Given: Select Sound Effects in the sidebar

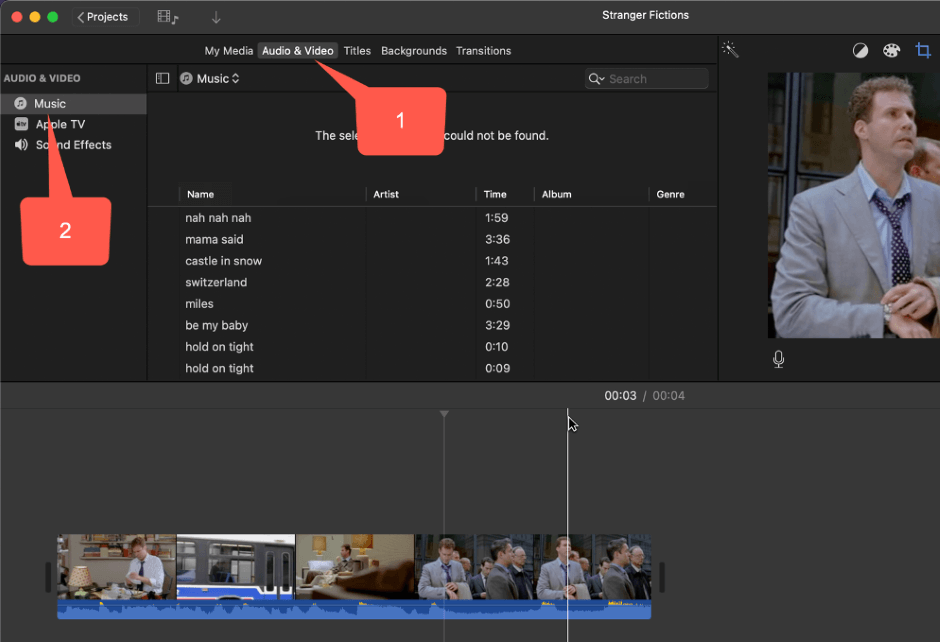Looking at the screenshot, I should point(73,144).
